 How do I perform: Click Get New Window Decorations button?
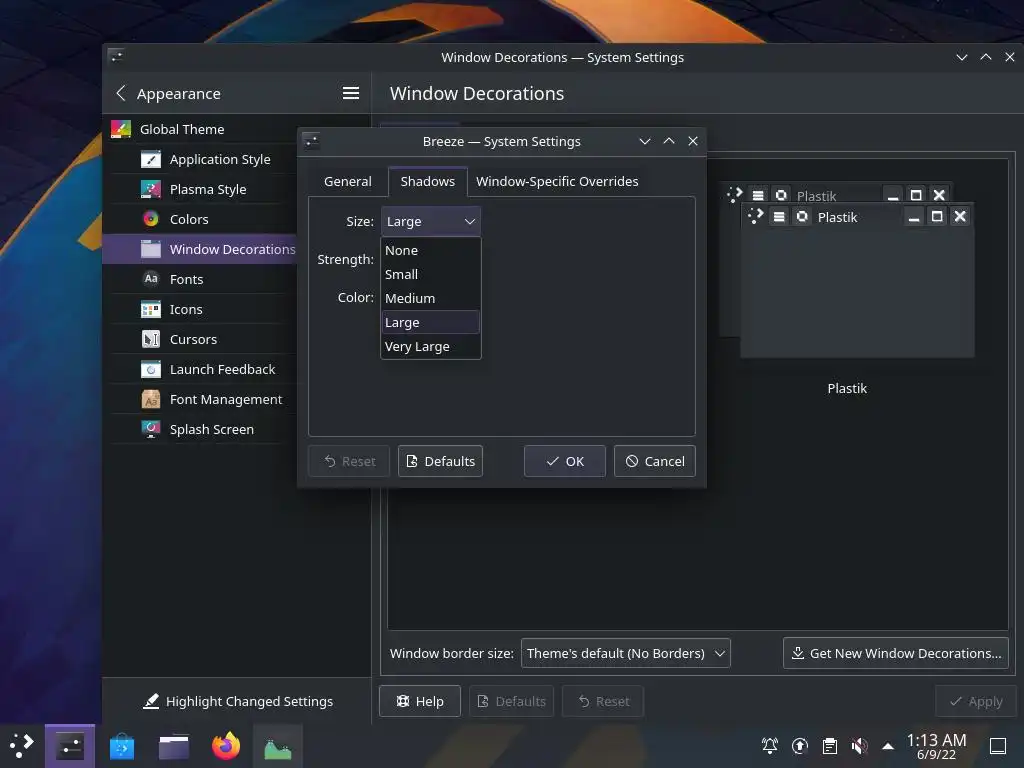click(896, 653)
